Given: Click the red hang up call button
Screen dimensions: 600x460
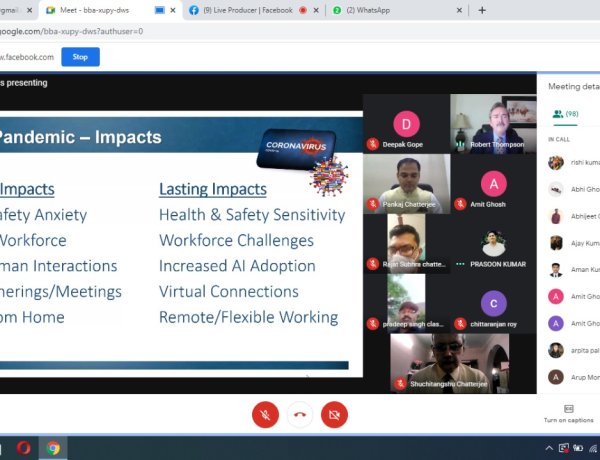Looking at the screenshot, I should pyautogui.click(x=299, y=413).
